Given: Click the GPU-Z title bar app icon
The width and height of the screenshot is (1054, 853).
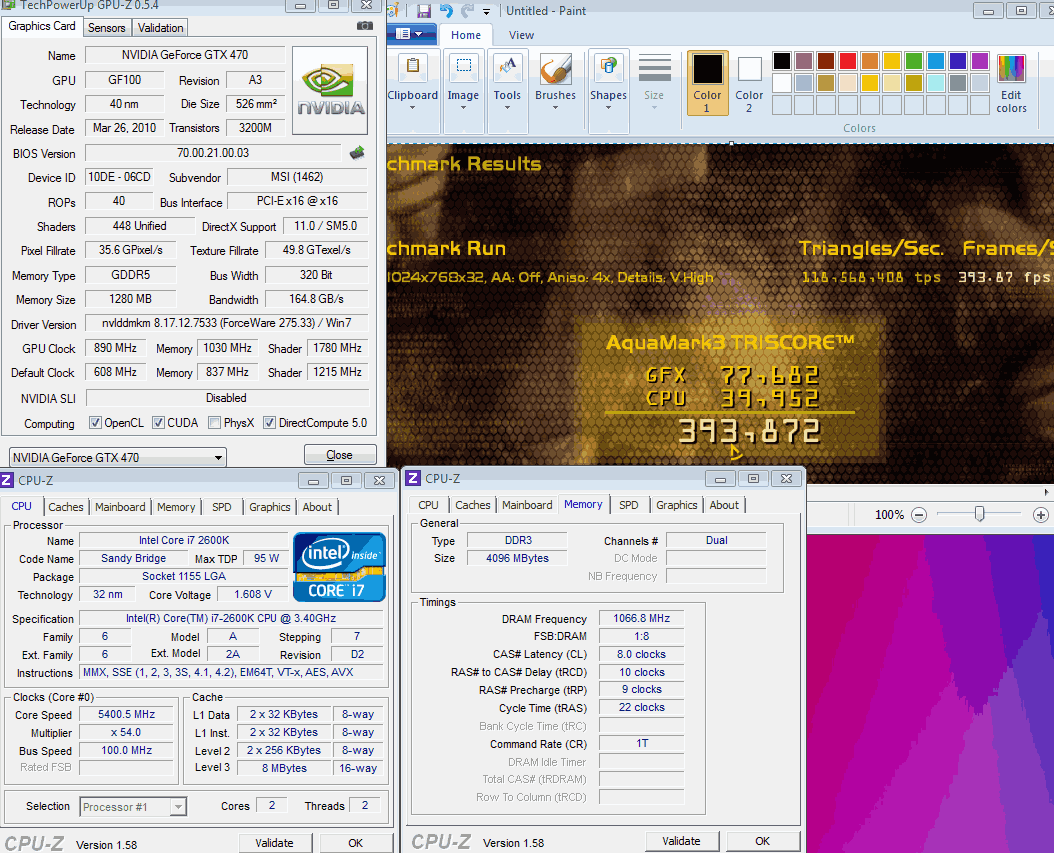Looking at the screenshot, I should (x=8, y=5).
